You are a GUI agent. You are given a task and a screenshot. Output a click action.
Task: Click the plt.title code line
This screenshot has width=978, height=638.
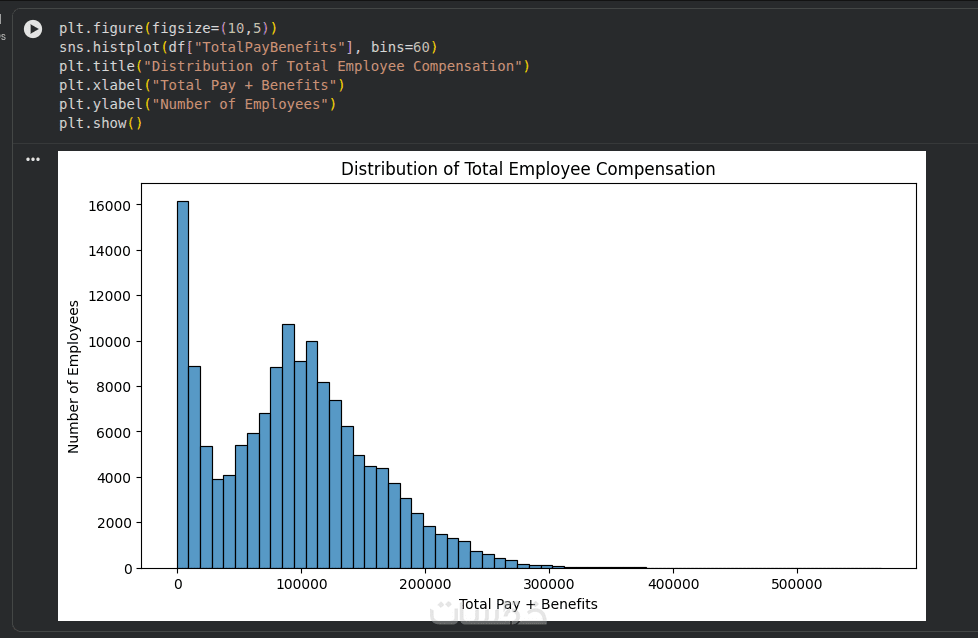click(293, 66)
